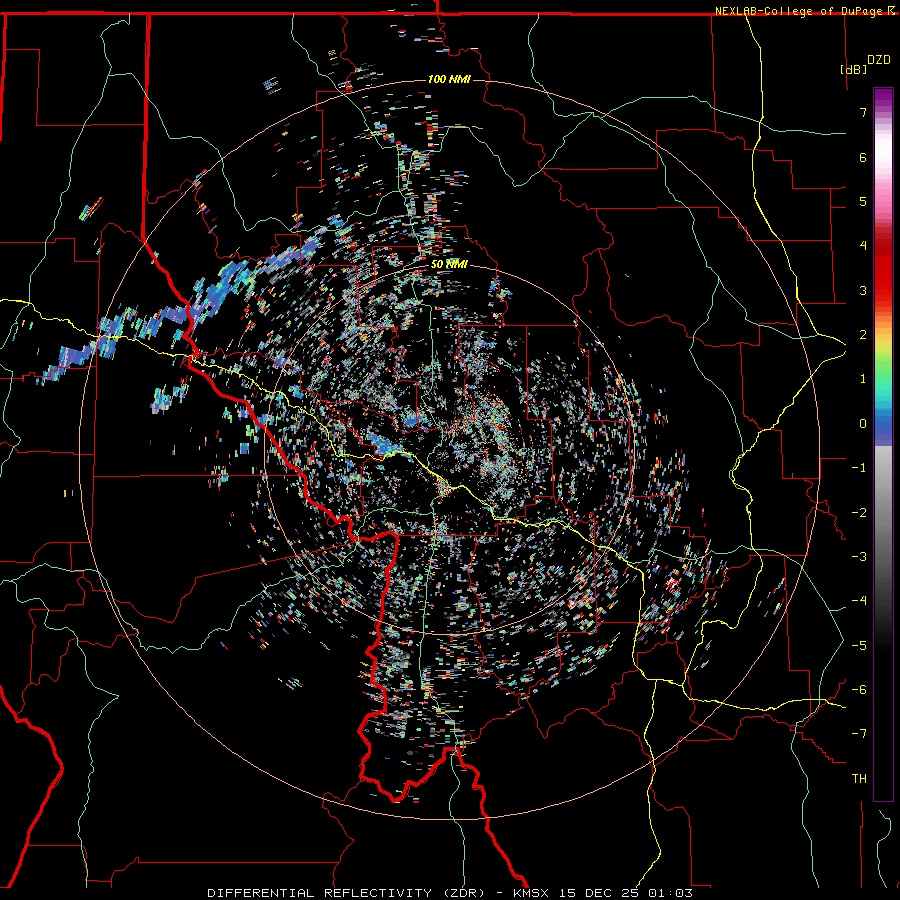Click the scale value 7
The width and height of the screenshot is (900, 900).
point(863,112)
